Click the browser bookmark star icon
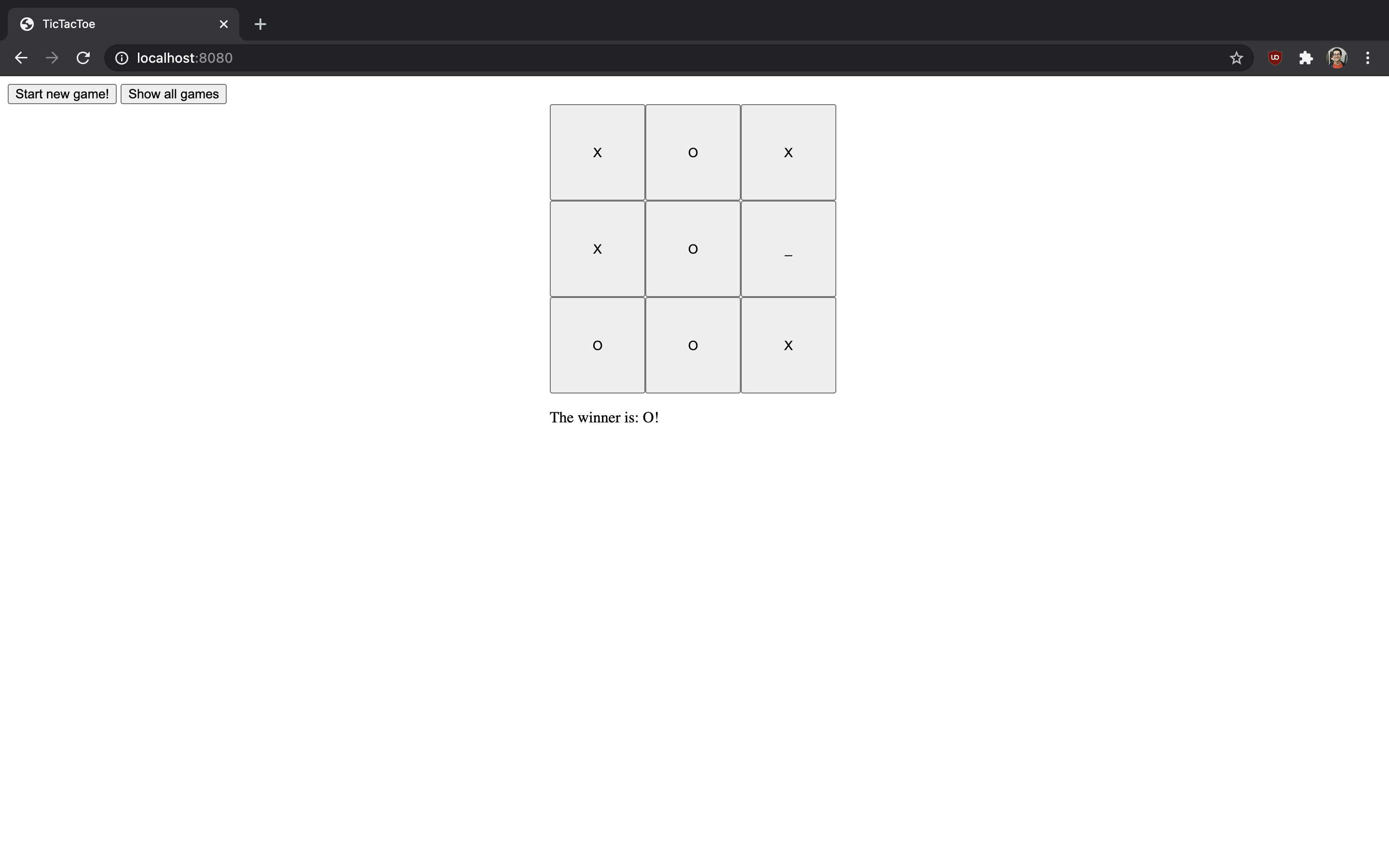The image size is (1389, 868). tap(1236, 57)
